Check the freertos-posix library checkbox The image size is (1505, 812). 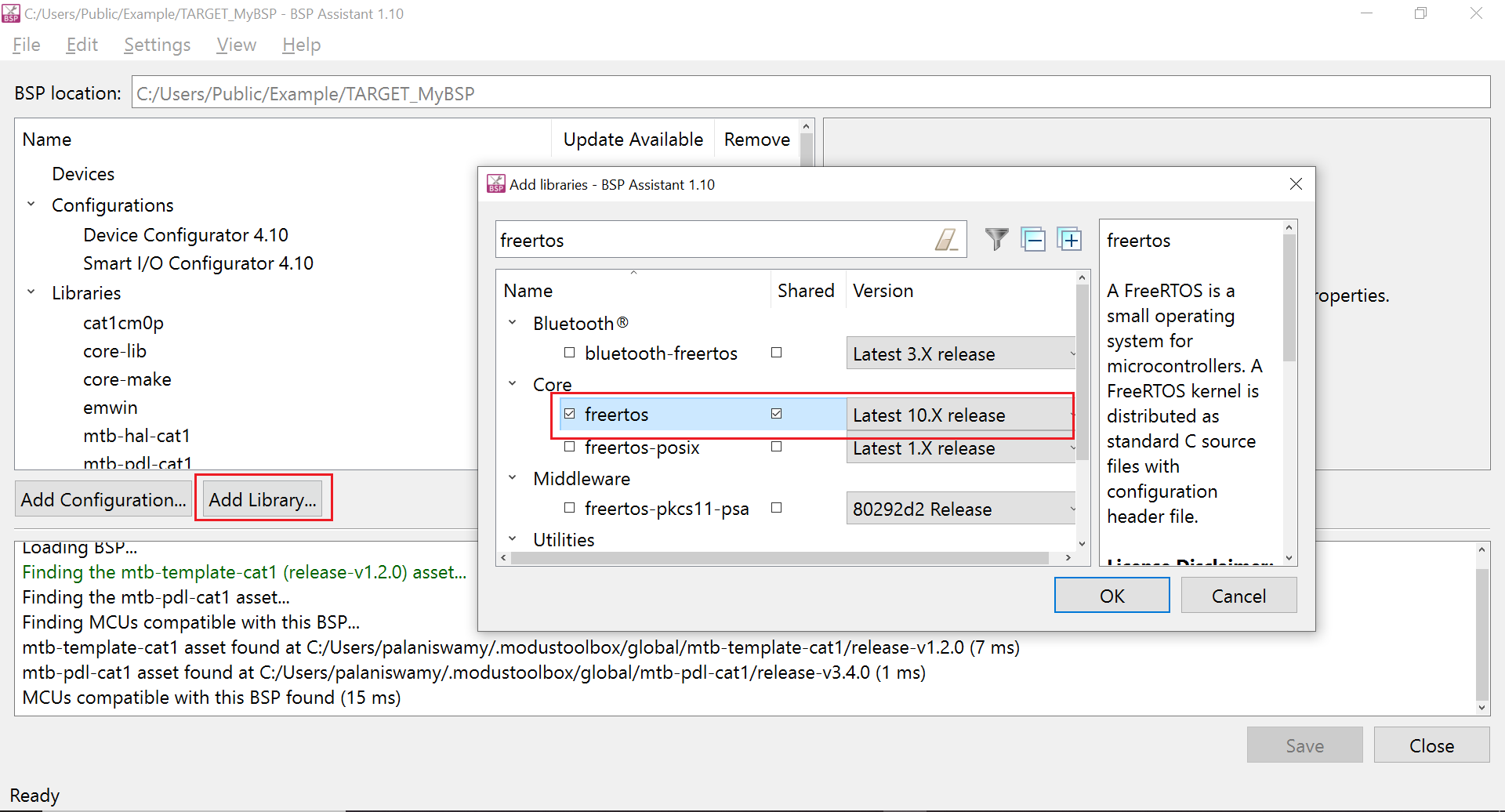click(x=570, y=447)
